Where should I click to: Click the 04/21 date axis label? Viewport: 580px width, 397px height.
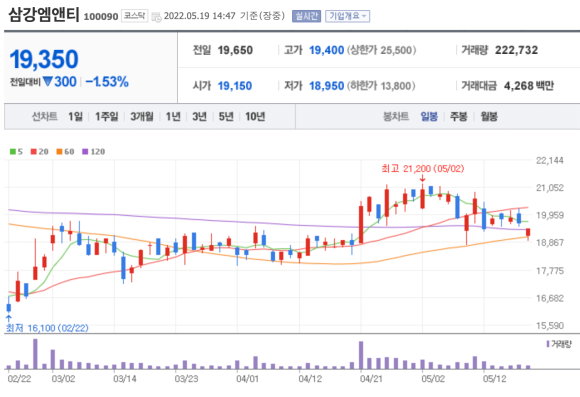(x=371, y=379)
